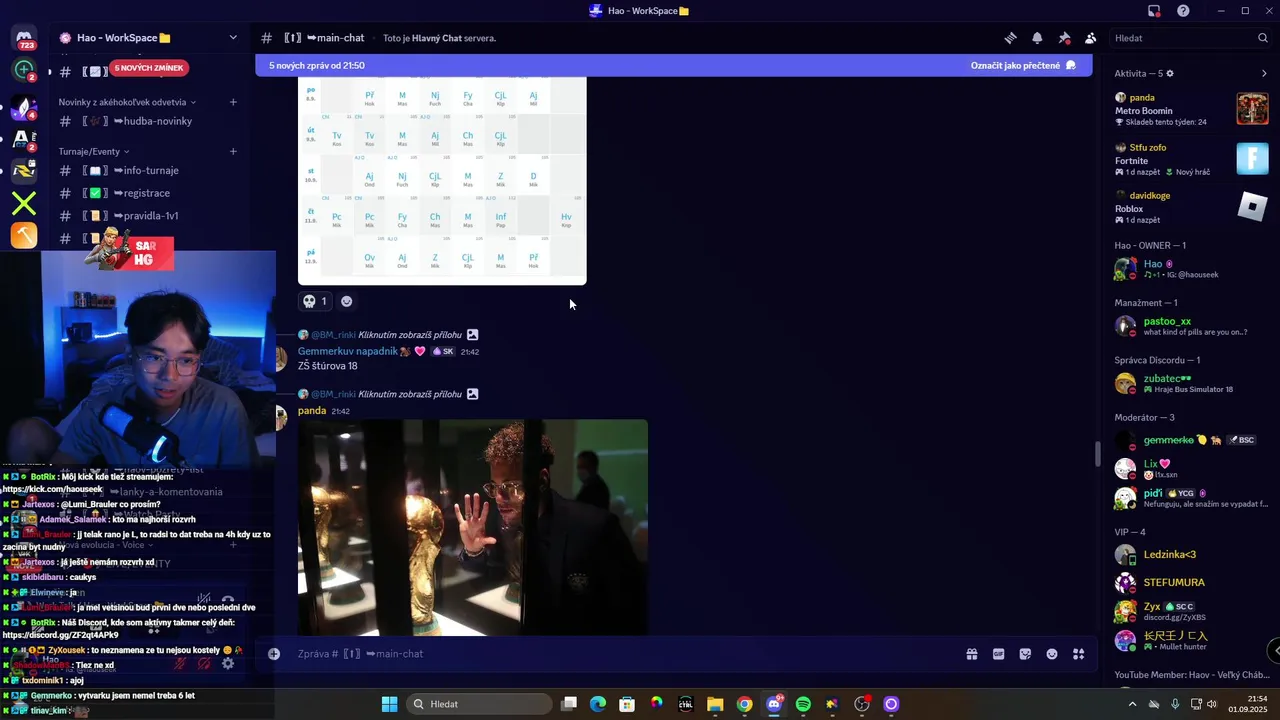The width and height of the screenshot is (1280, 720).
Task: Toggle the member list
Action: [x=1091, y=38]
